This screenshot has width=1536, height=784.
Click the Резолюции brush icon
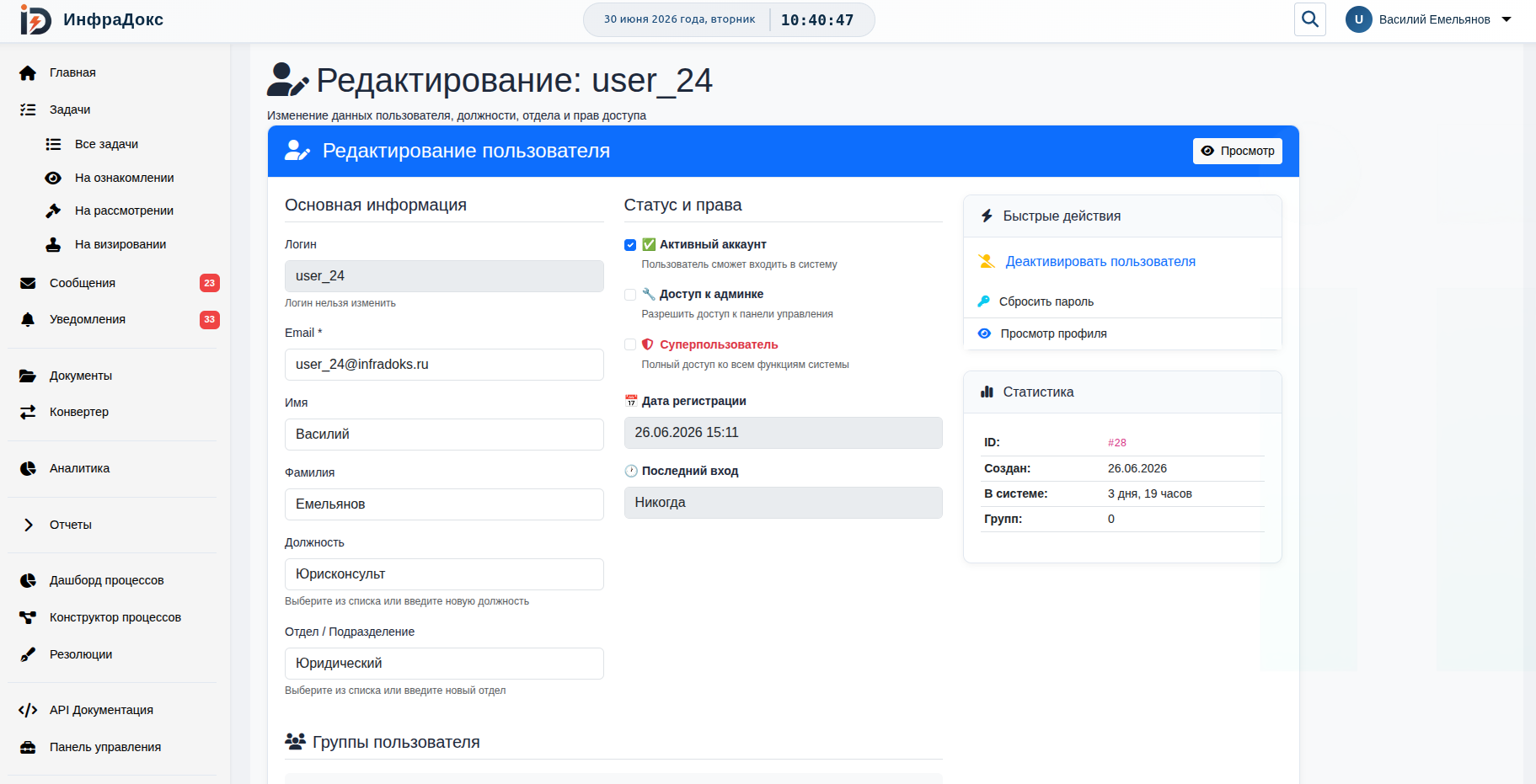click(28, 654)
